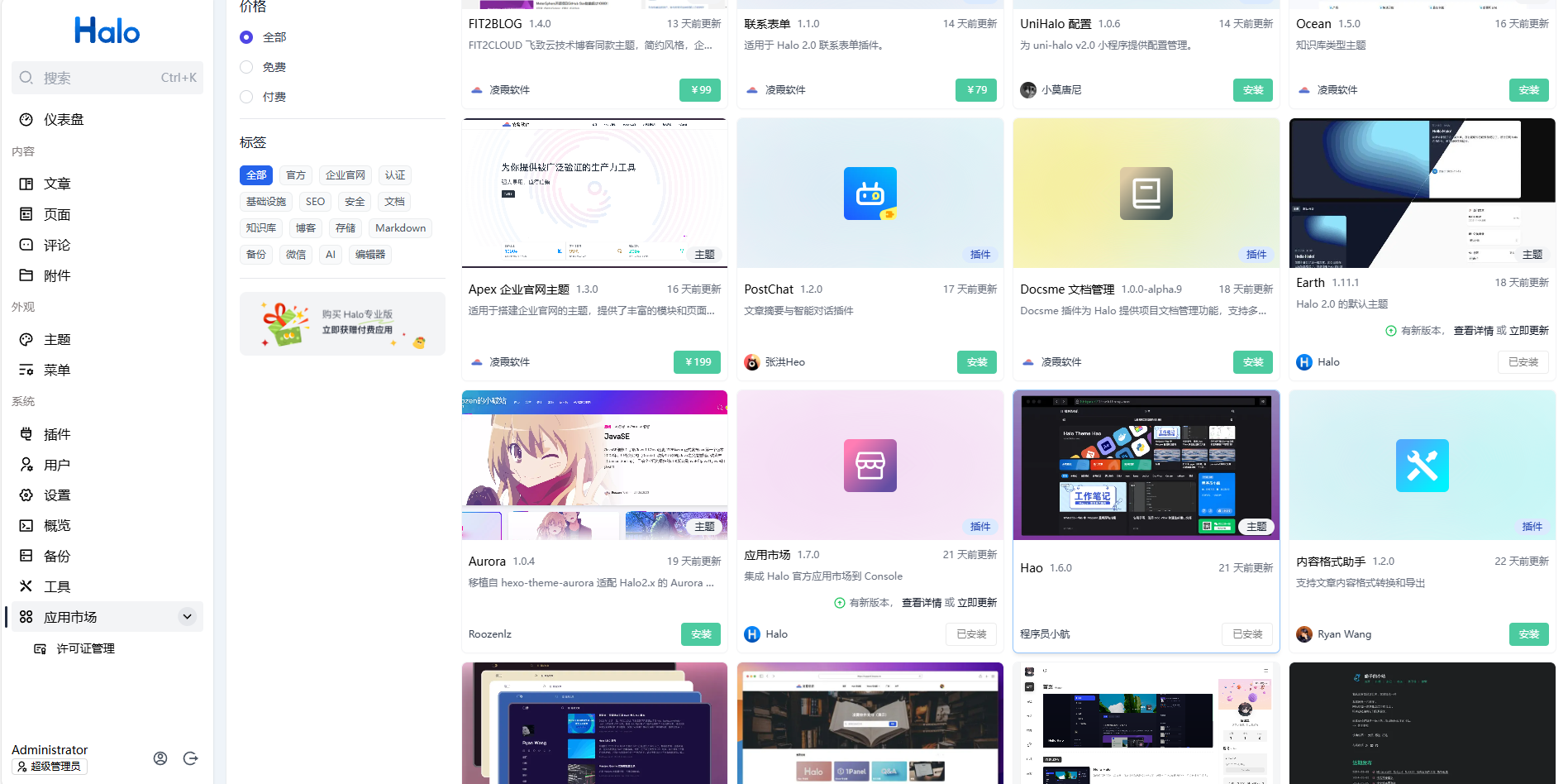Image resolution: width=1568 pixels, height=784 pixels.
Task: Select the 全部 price radio button
Action: (246, 37)
